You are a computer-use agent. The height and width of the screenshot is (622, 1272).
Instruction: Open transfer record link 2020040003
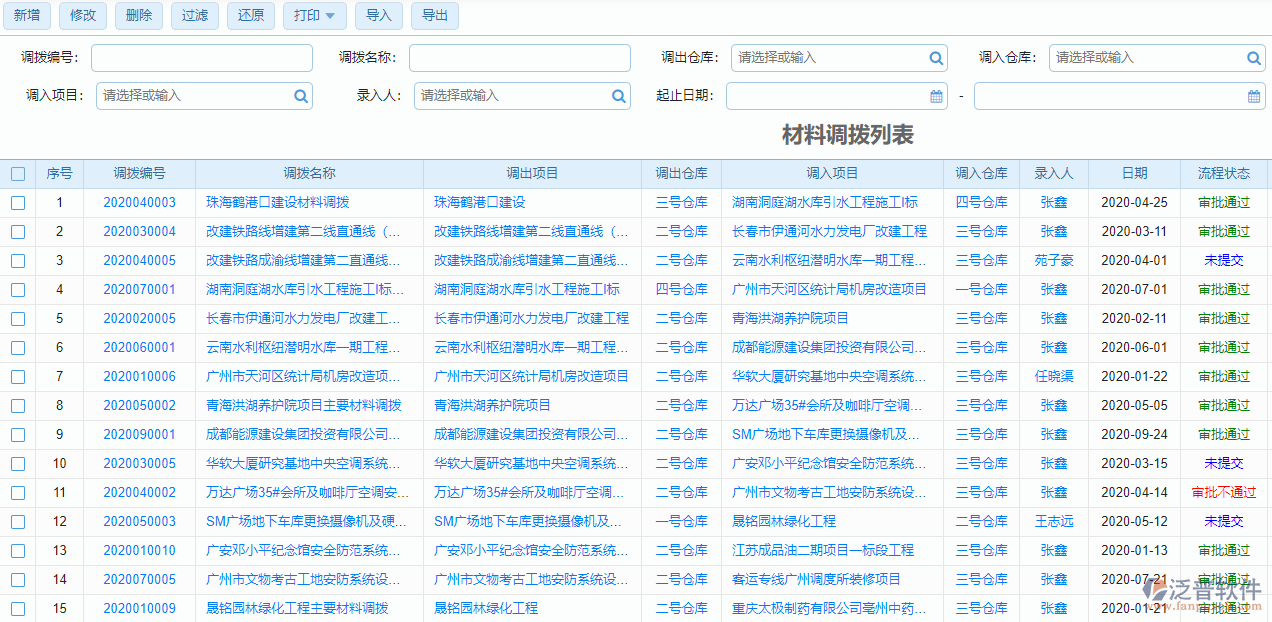point(139,203)
